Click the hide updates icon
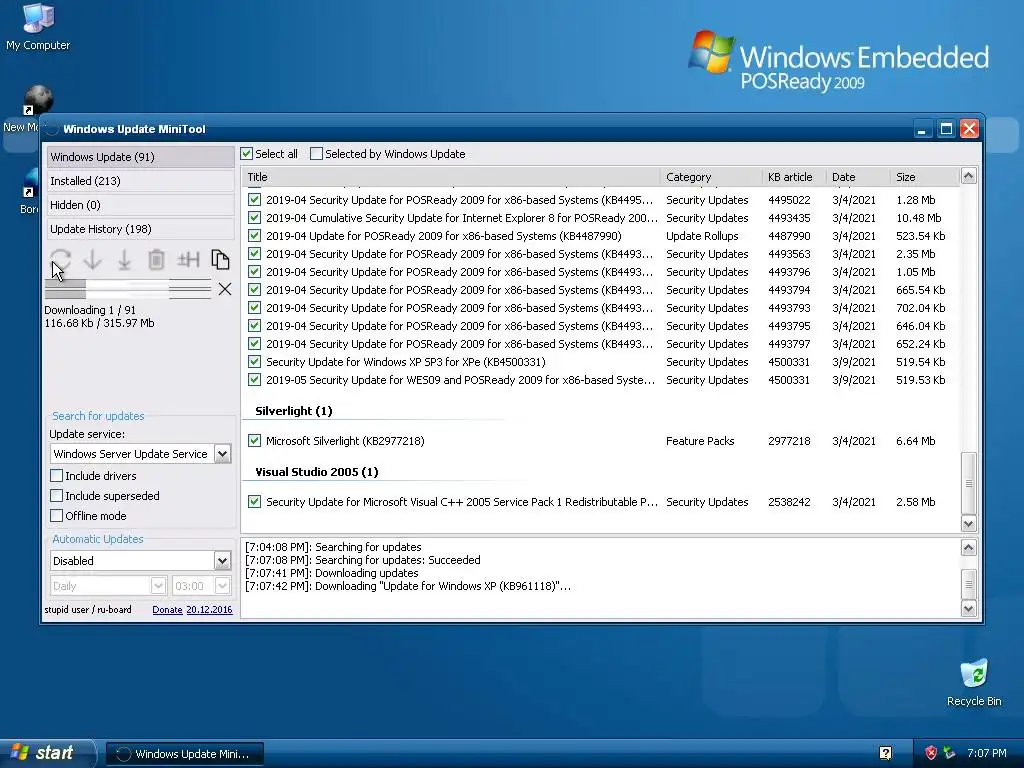The width and height of the screenshot is (1024, 768). 188,259
